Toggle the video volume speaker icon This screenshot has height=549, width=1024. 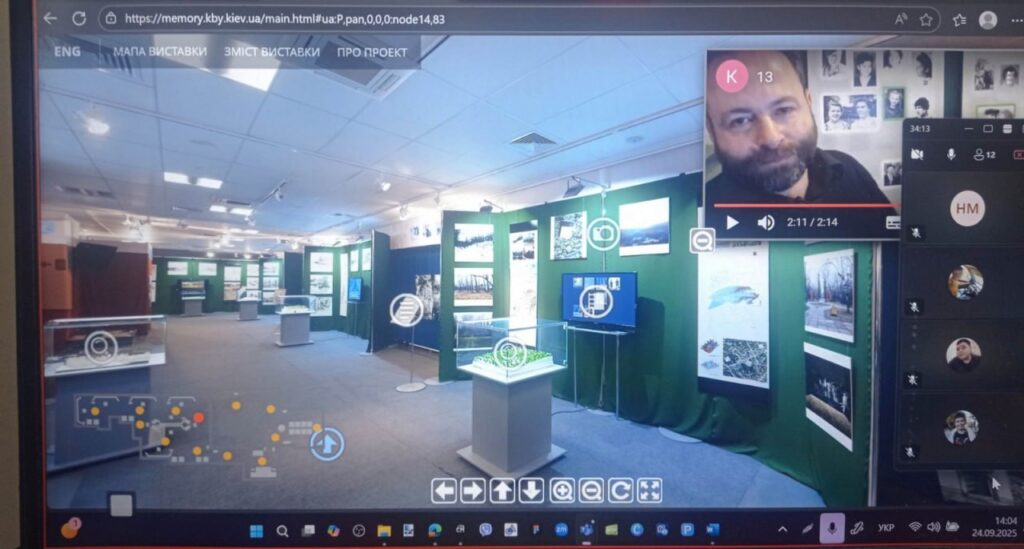tap(765, 223)
